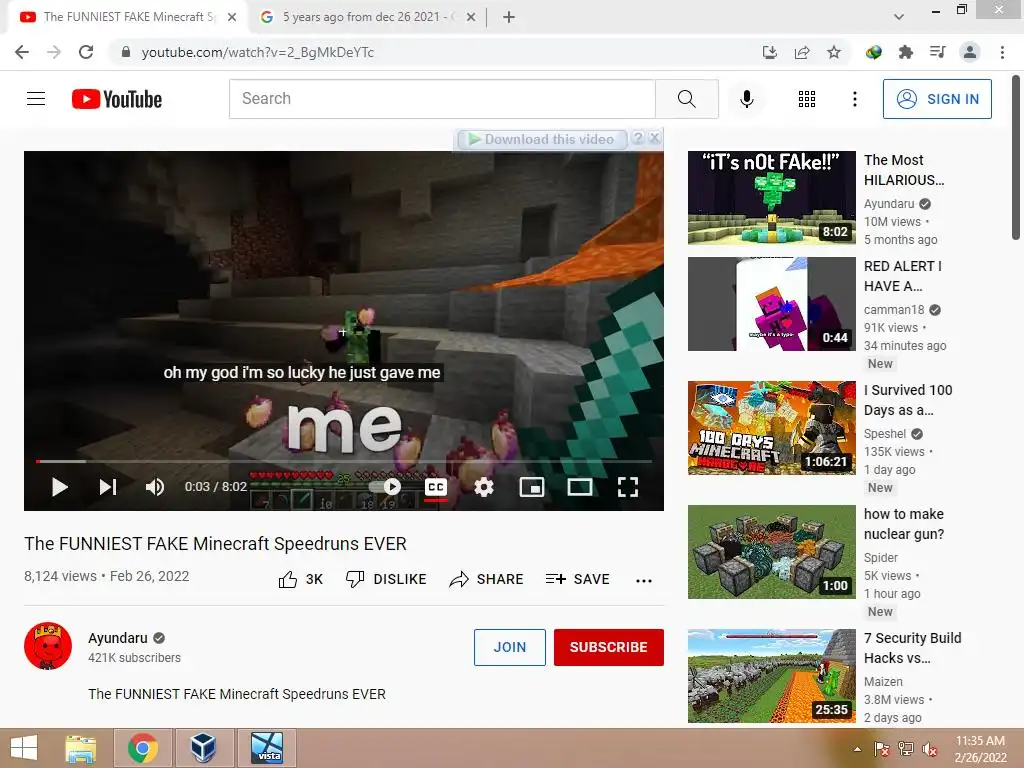Click the JOIN membership button
Screen dimensions: 1024x768
509,647
